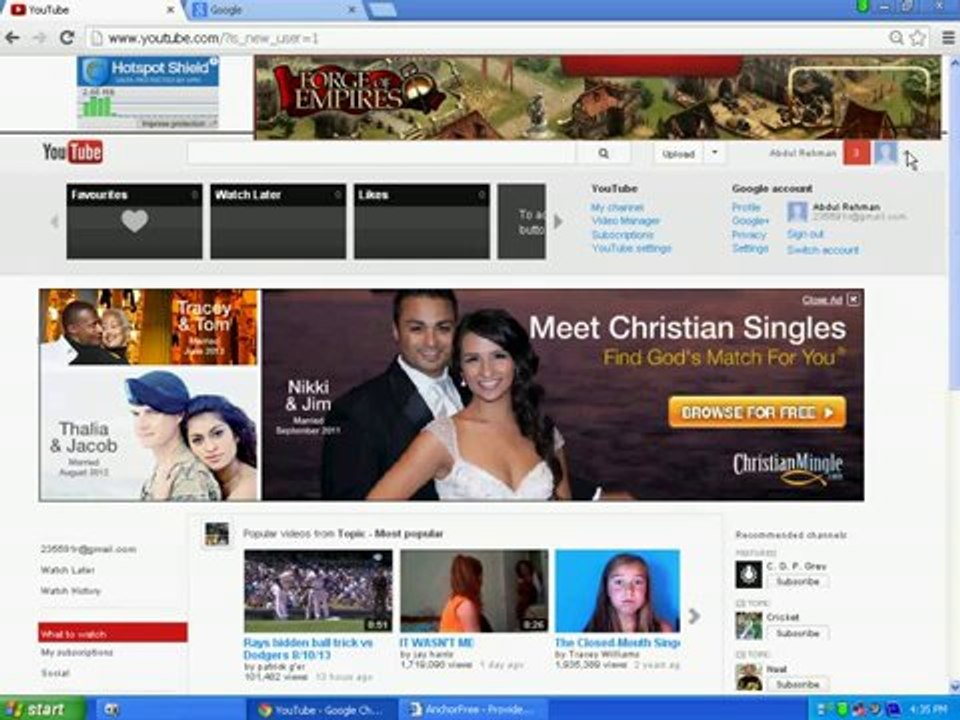Image resolution: width=960 pixels, height=720 pixels.
Task: Click the C. G. P. Grey channel icon
Action: (x=748, y=575)
